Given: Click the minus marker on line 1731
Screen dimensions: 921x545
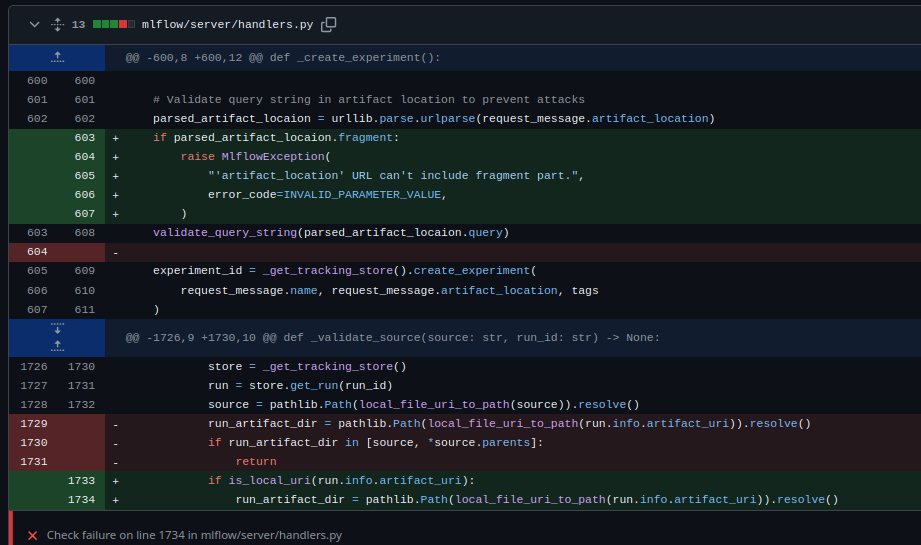Looking at the screenshot, I should [116, 462].
